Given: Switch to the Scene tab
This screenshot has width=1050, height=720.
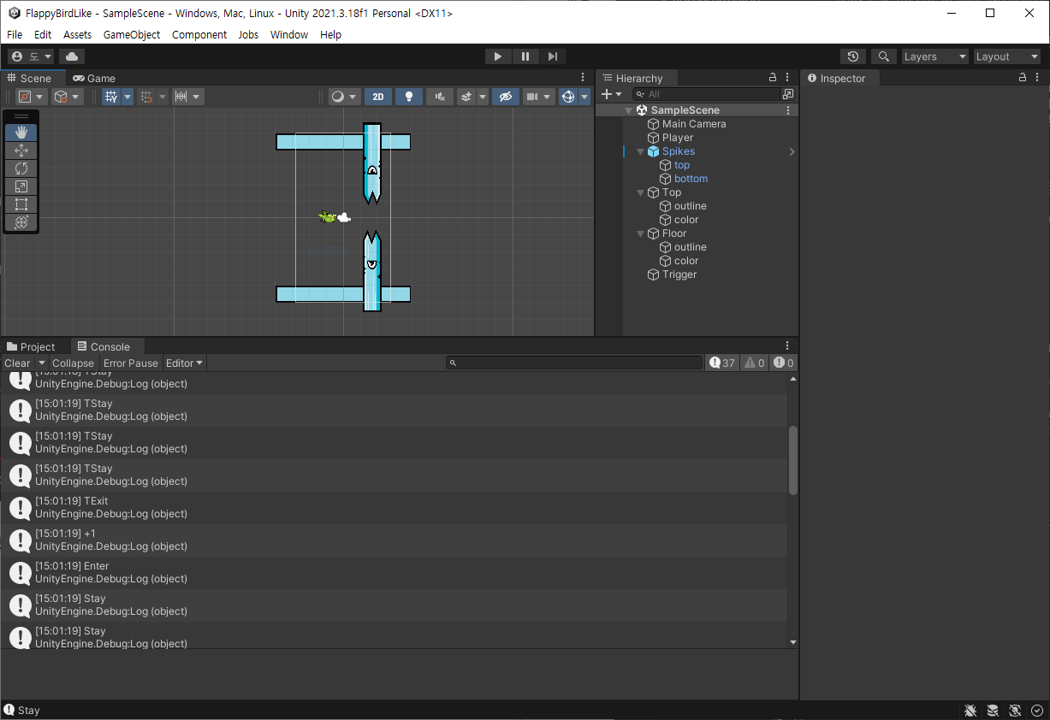Looking at the screenshot, I should pyautogui.click(x=29, y=78).
